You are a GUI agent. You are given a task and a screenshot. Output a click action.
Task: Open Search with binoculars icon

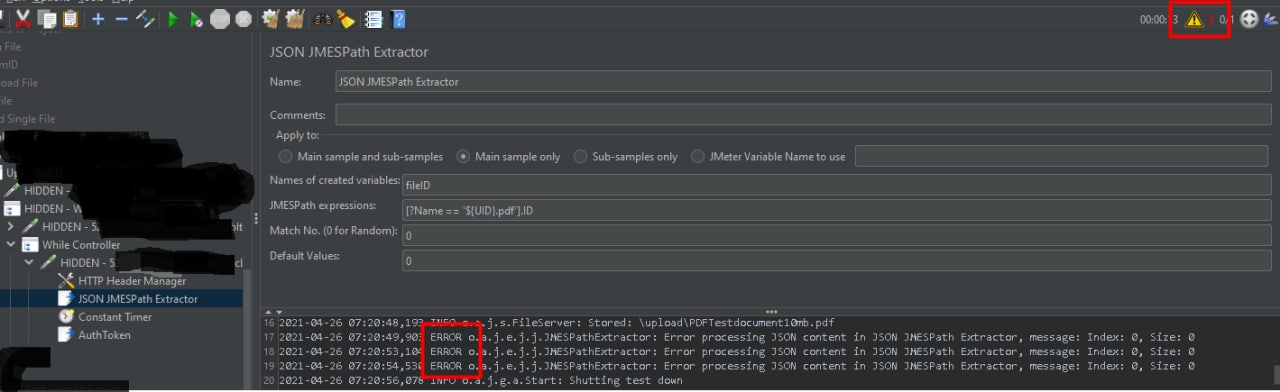click(323, 19)
